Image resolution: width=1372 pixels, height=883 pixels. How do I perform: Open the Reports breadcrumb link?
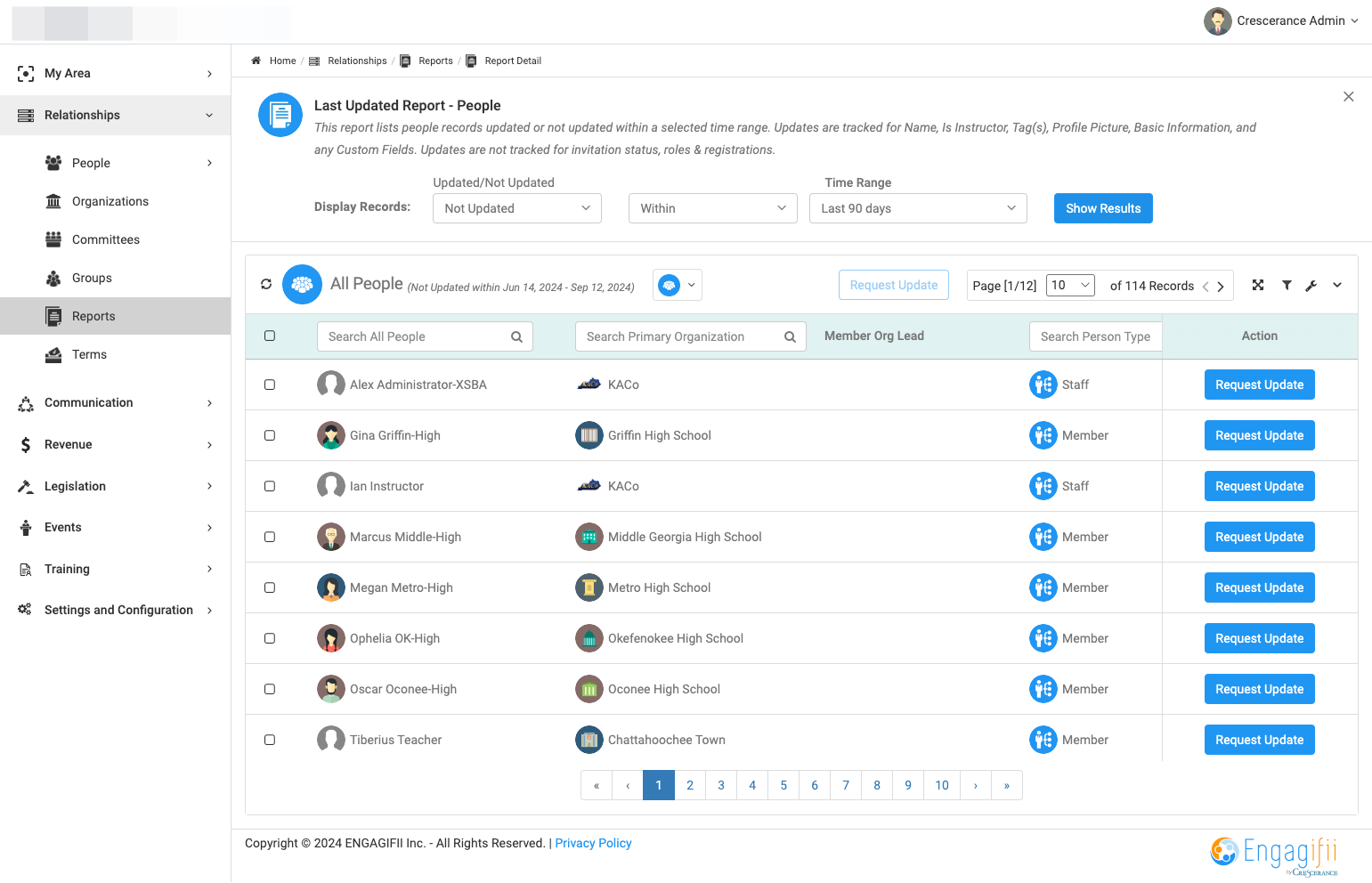[435, 61]
